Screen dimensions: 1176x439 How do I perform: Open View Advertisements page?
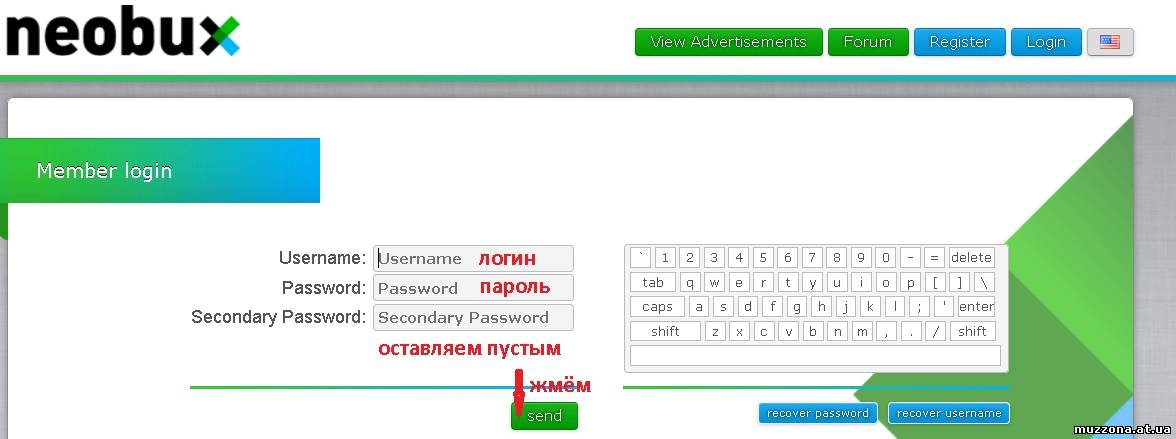[728, 42]
